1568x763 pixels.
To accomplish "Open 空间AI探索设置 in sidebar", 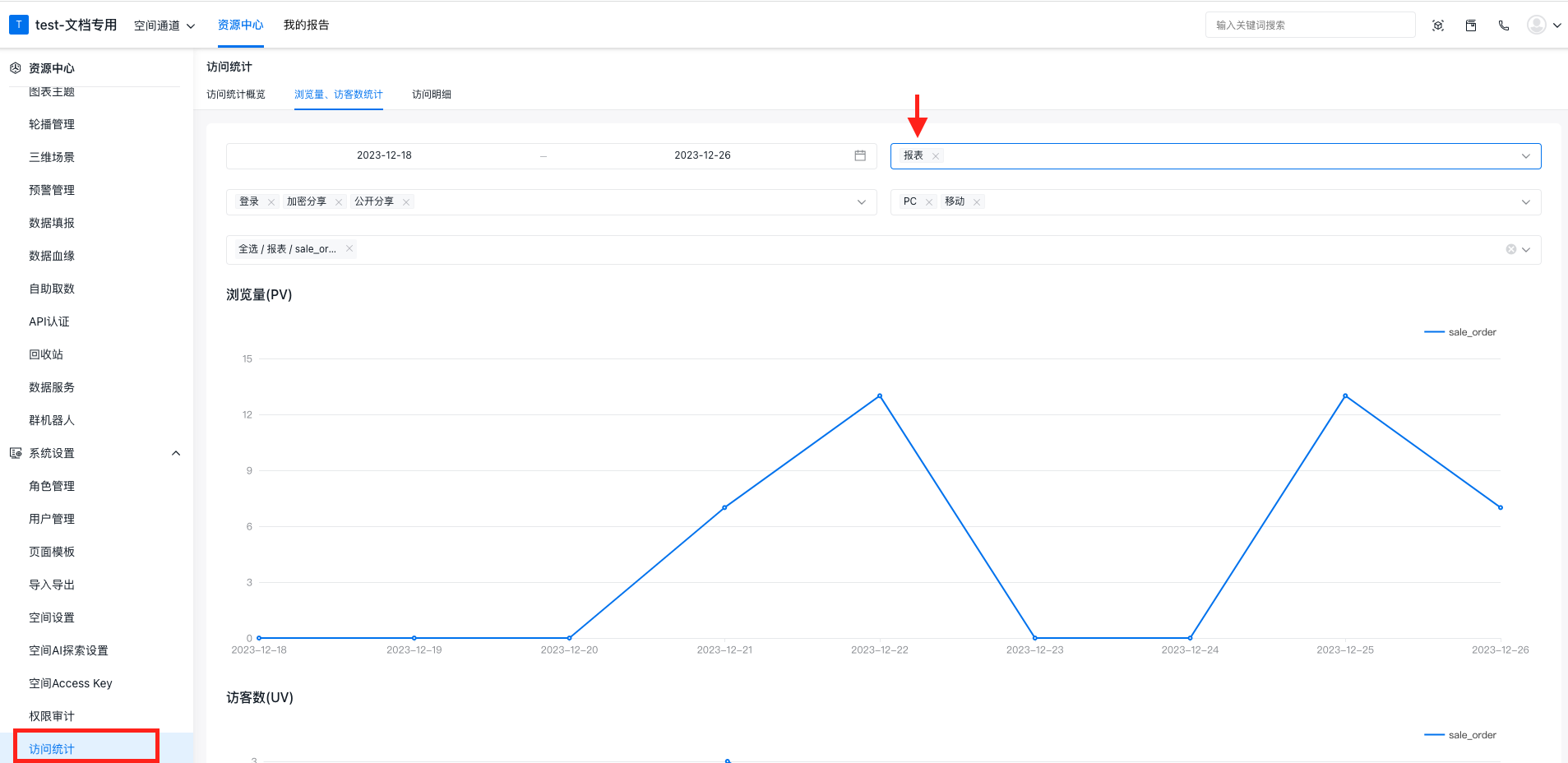I will (68, 650).
